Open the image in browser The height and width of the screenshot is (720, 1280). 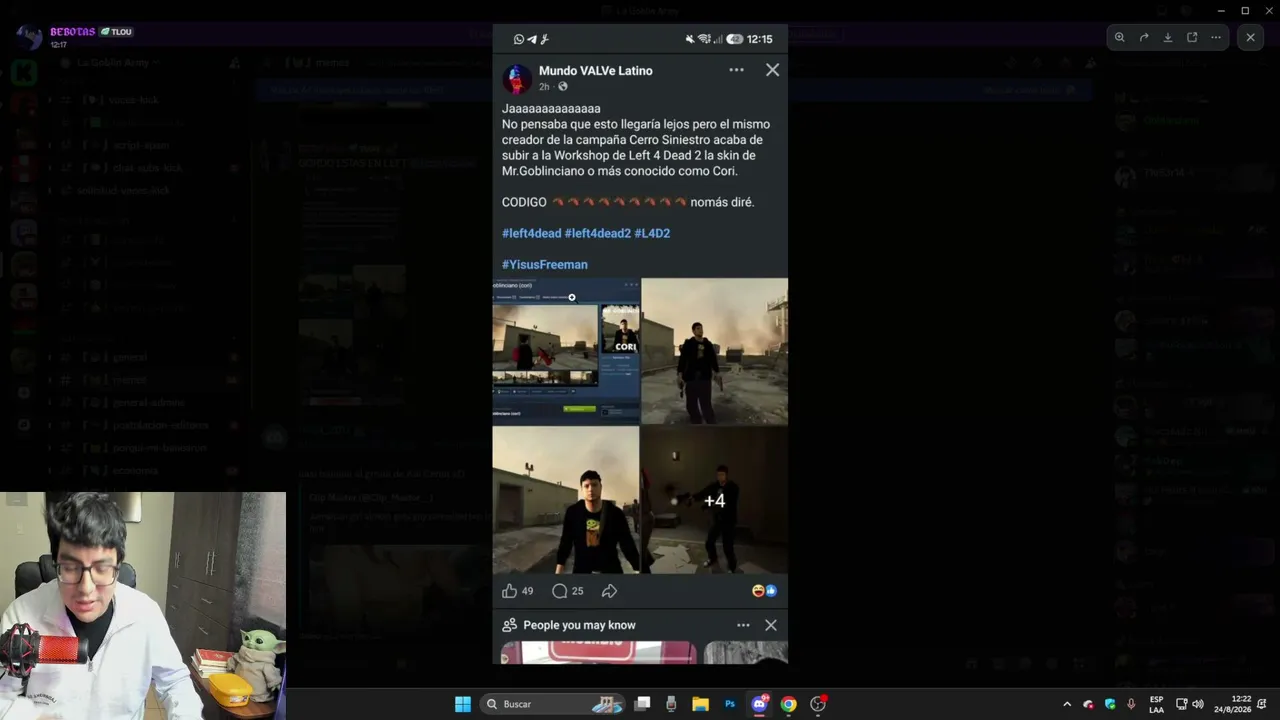(x=1192, y=37)
